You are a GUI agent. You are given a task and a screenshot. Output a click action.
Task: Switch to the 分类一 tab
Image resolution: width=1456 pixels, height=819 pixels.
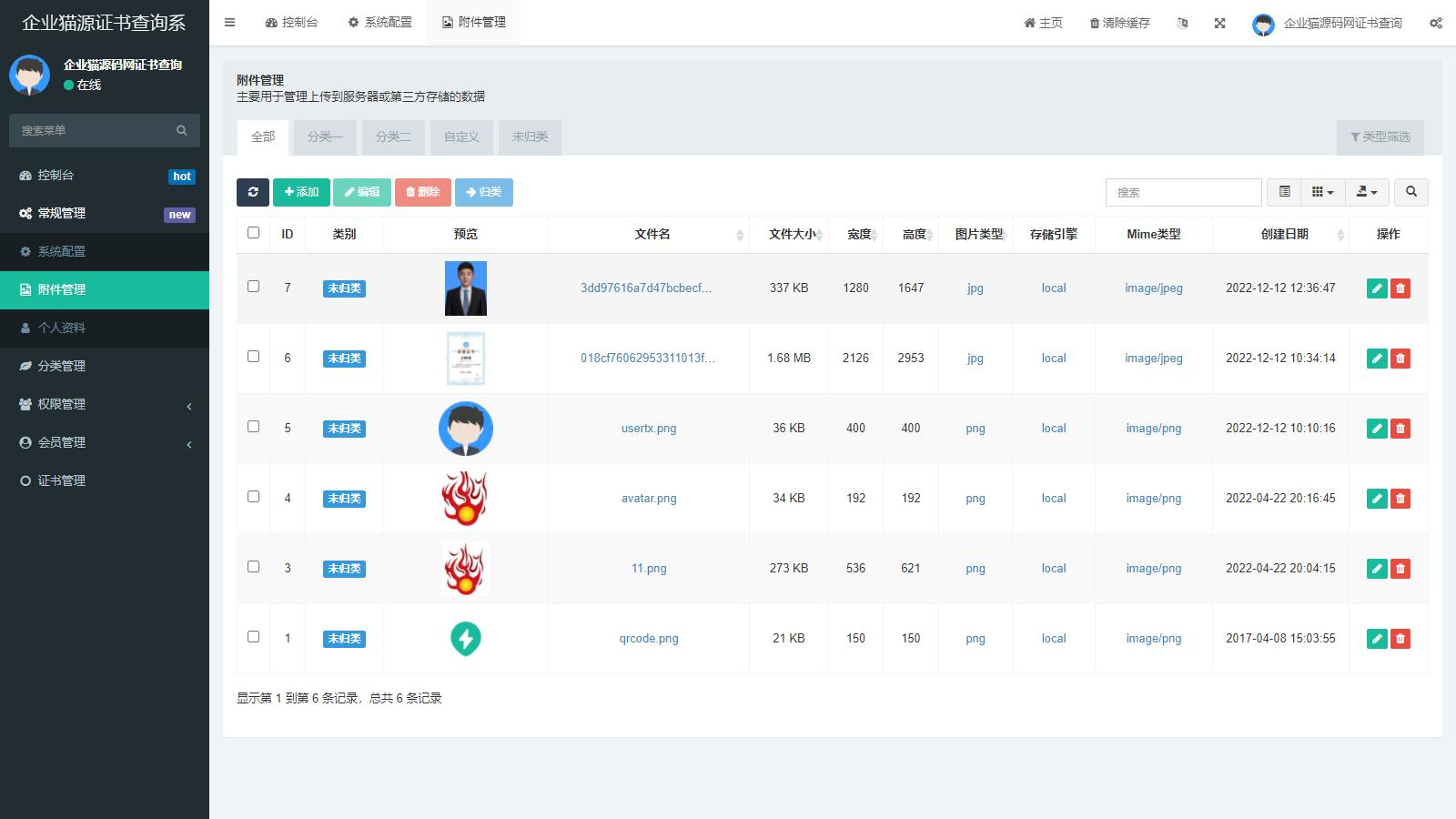pyautogui.click(x=325, y=136)
